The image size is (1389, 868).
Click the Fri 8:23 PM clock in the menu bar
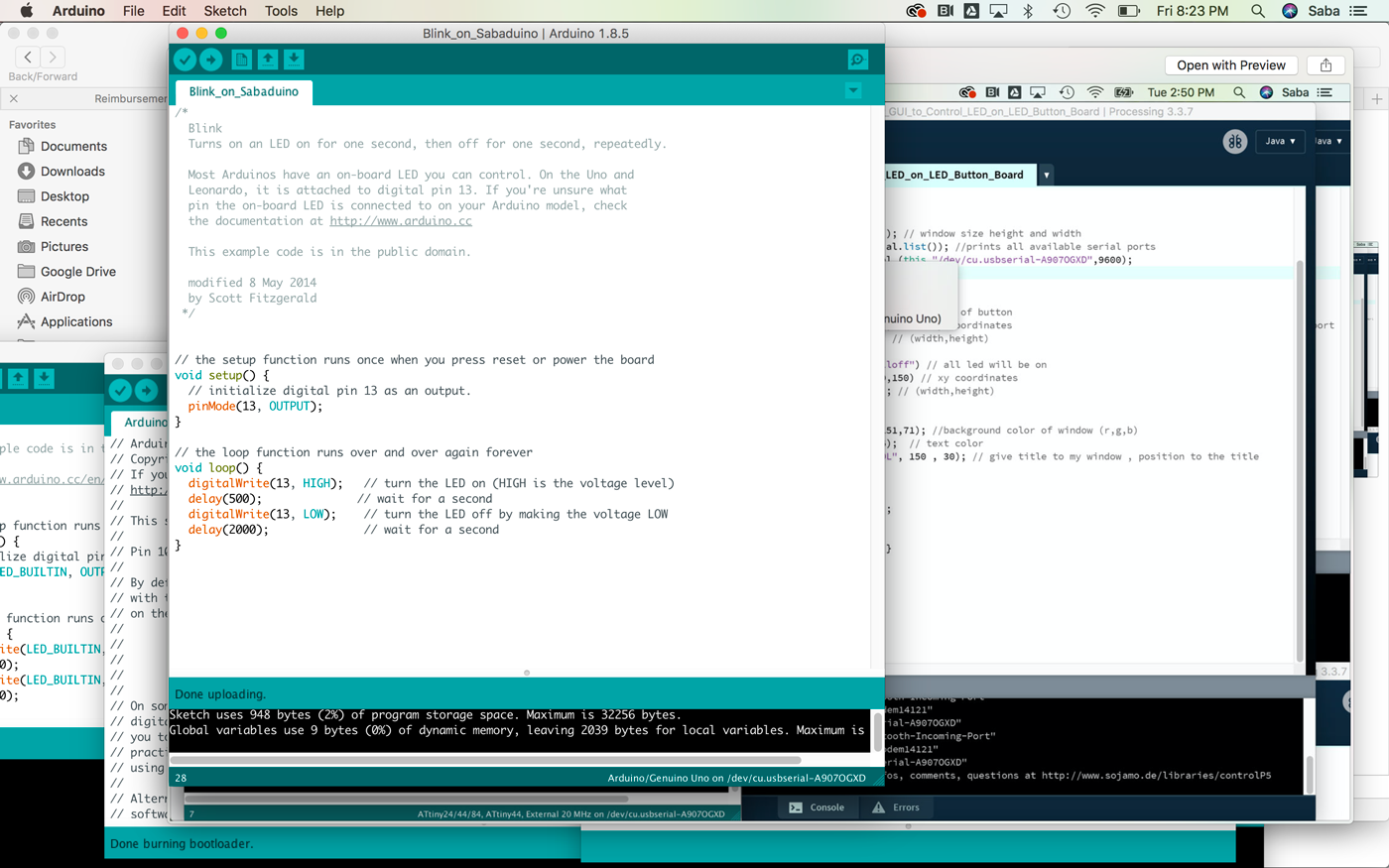(x=1193, y=11)
